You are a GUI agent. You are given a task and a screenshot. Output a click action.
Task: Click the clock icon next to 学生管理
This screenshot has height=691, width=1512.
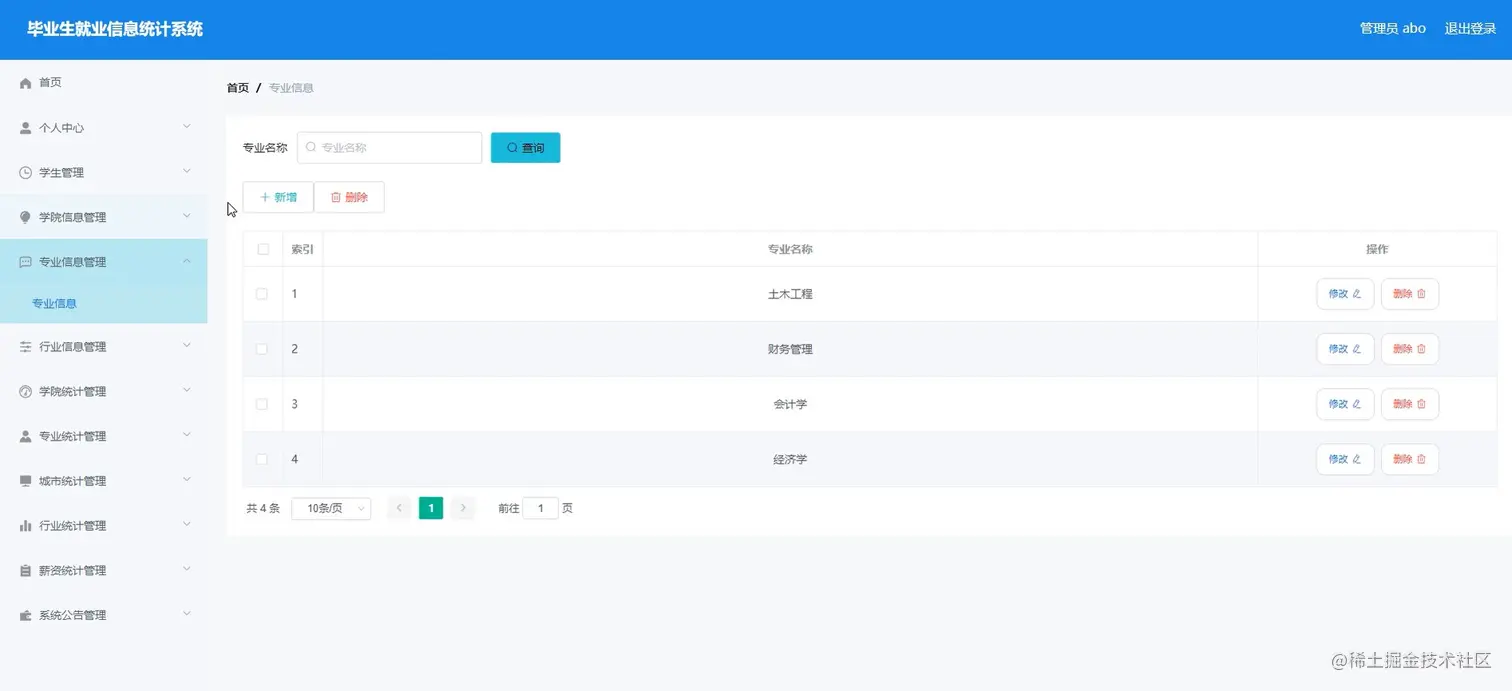click(x=26, y=173)
